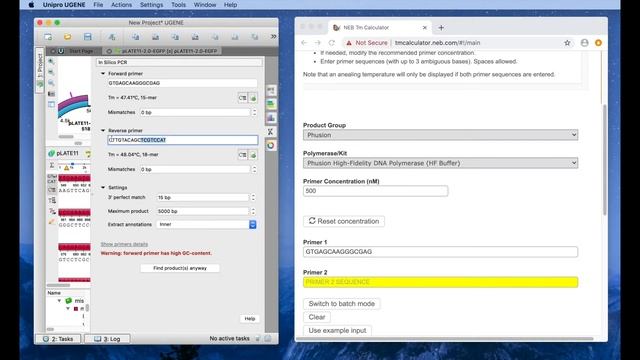Open Chrome profile avatar icon
This screenshot has height=360, width=640.
click(584, 43)
